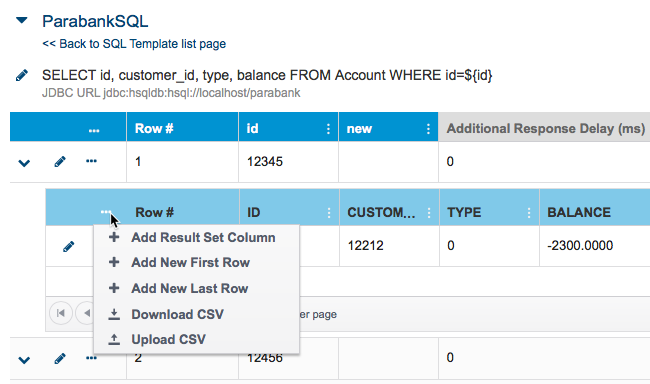Click the pencil icon in the nested result row

[68, 247]
